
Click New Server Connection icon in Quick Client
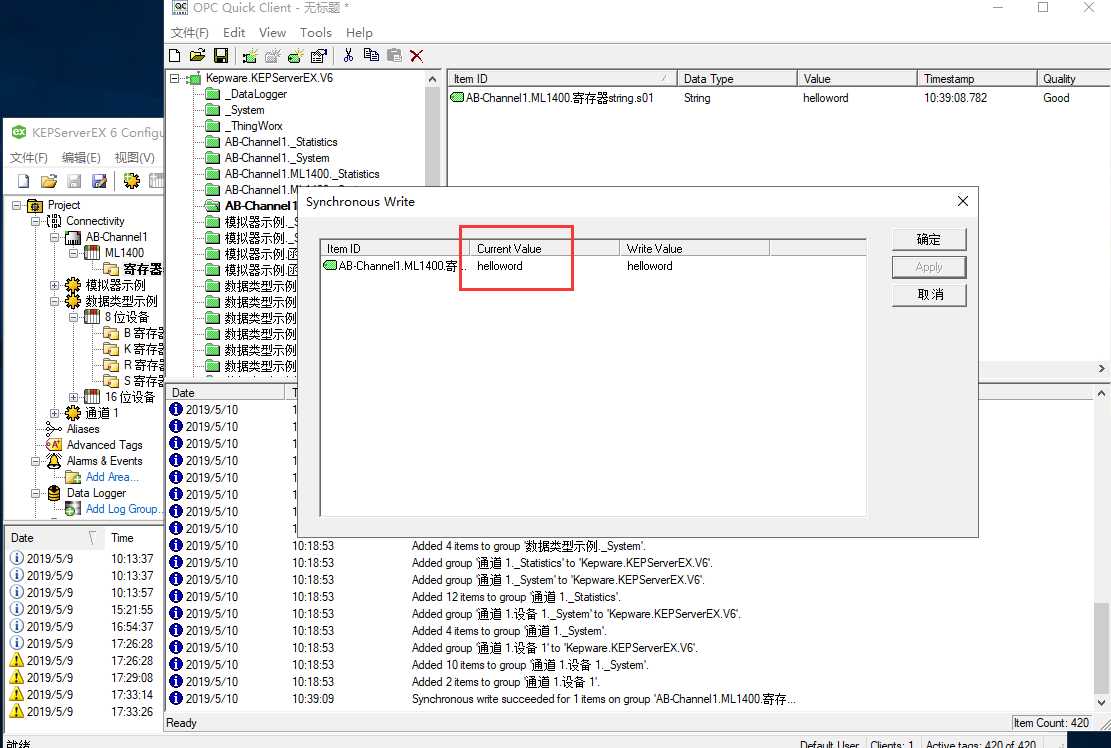249,55
